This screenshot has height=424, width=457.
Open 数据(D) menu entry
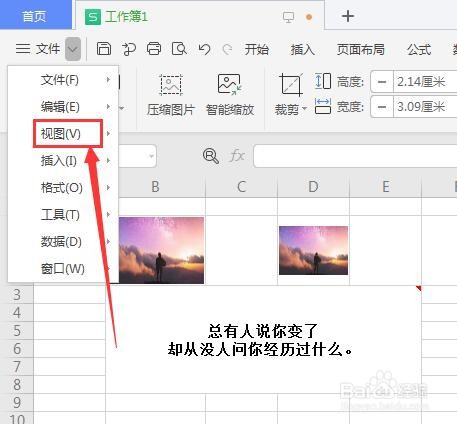click(63, 242)
